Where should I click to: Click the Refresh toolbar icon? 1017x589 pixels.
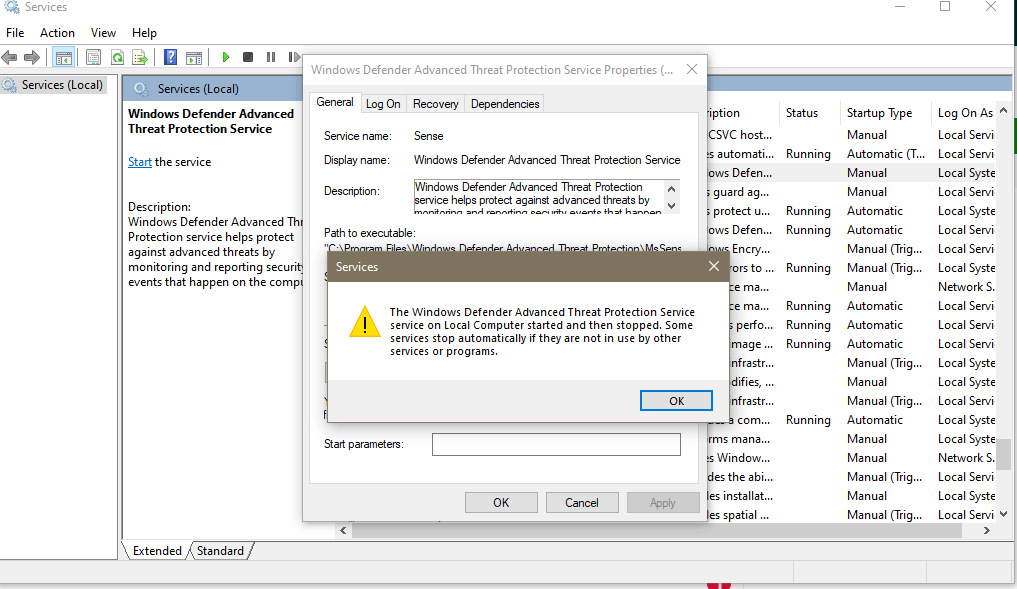pos(117,57)
